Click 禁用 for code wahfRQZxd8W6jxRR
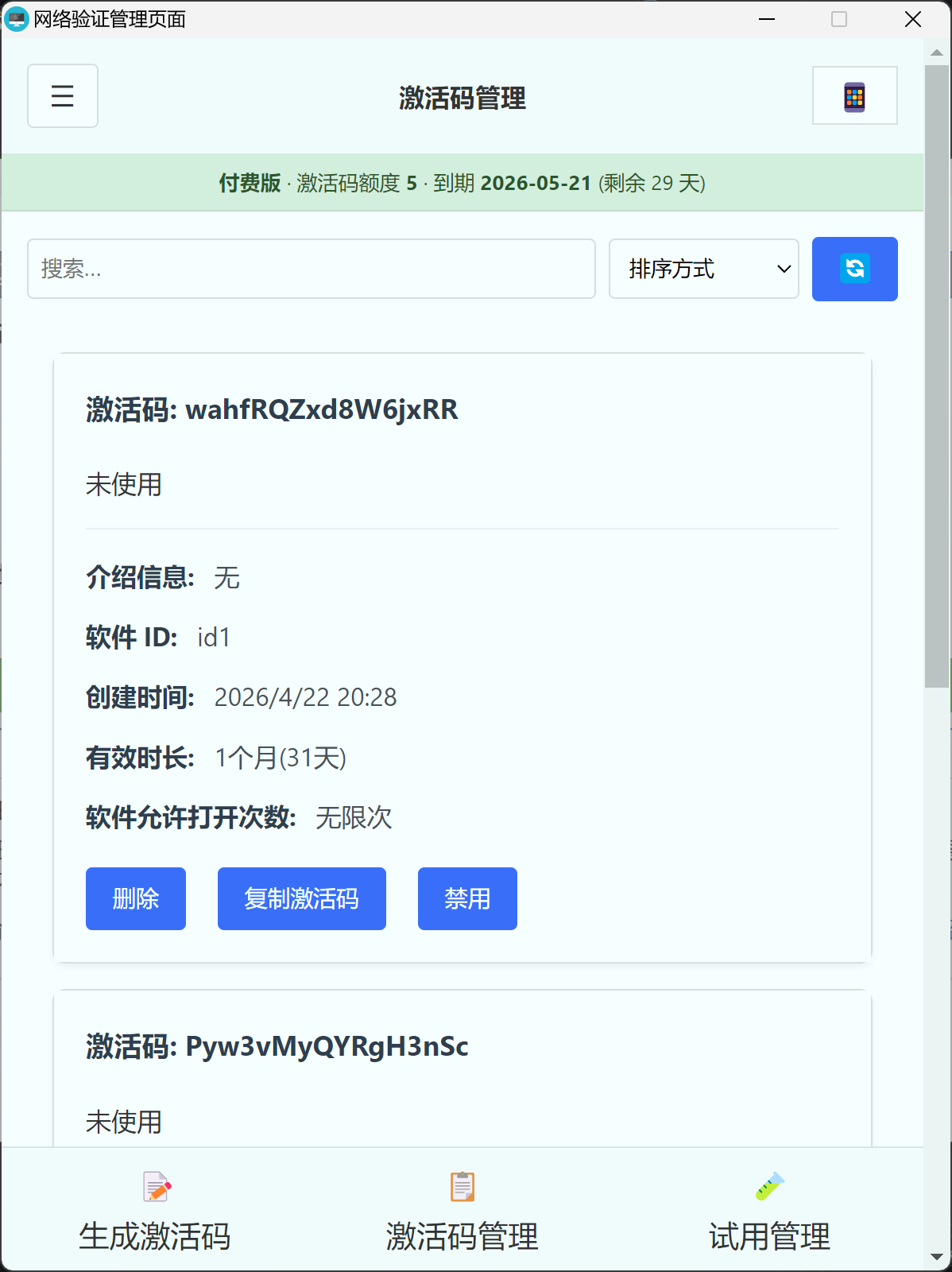The height and width of the screenshot is (1272, 952). point(467,898)
